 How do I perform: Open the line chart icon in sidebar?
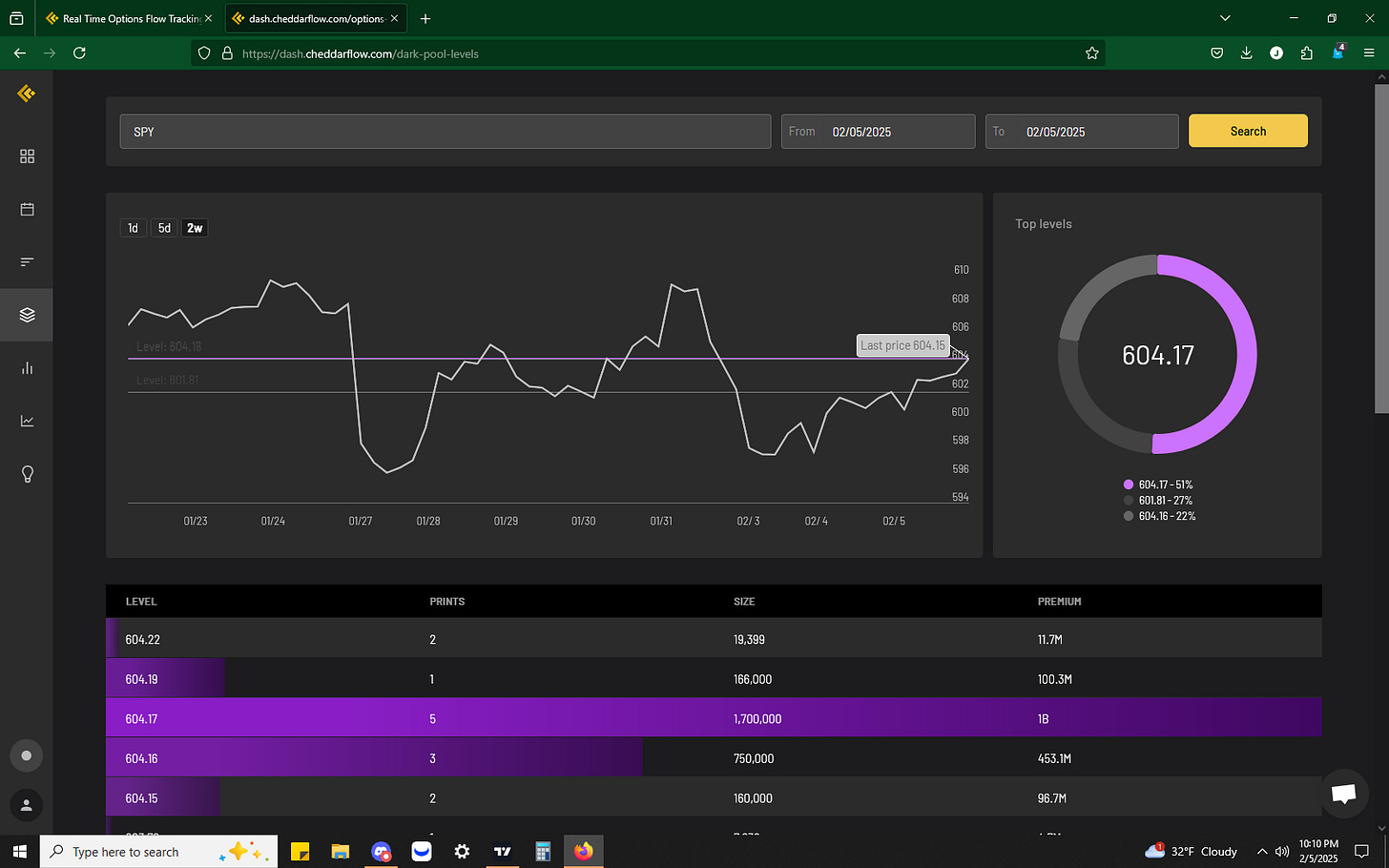pos(27,421)
